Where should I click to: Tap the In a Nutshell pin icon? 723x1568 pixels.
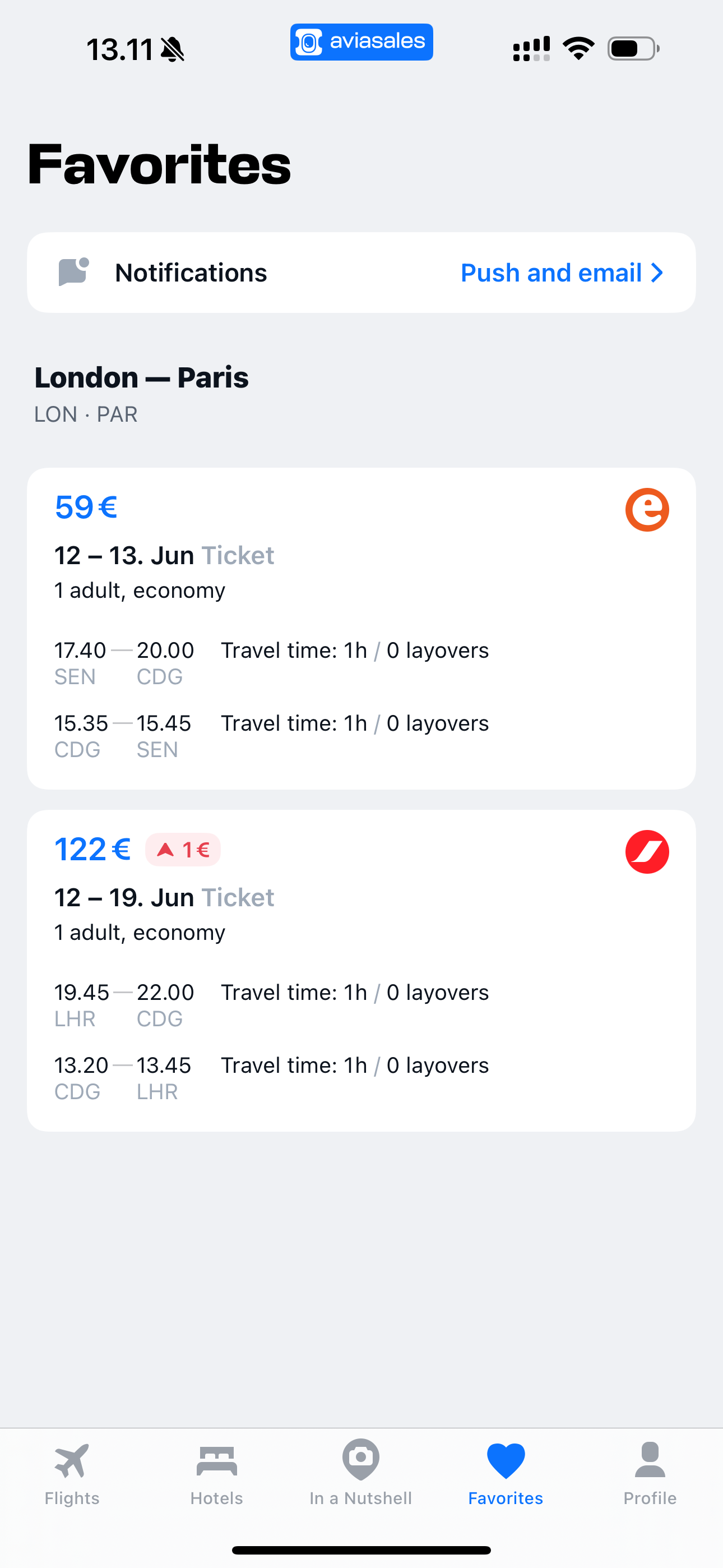361,1459
